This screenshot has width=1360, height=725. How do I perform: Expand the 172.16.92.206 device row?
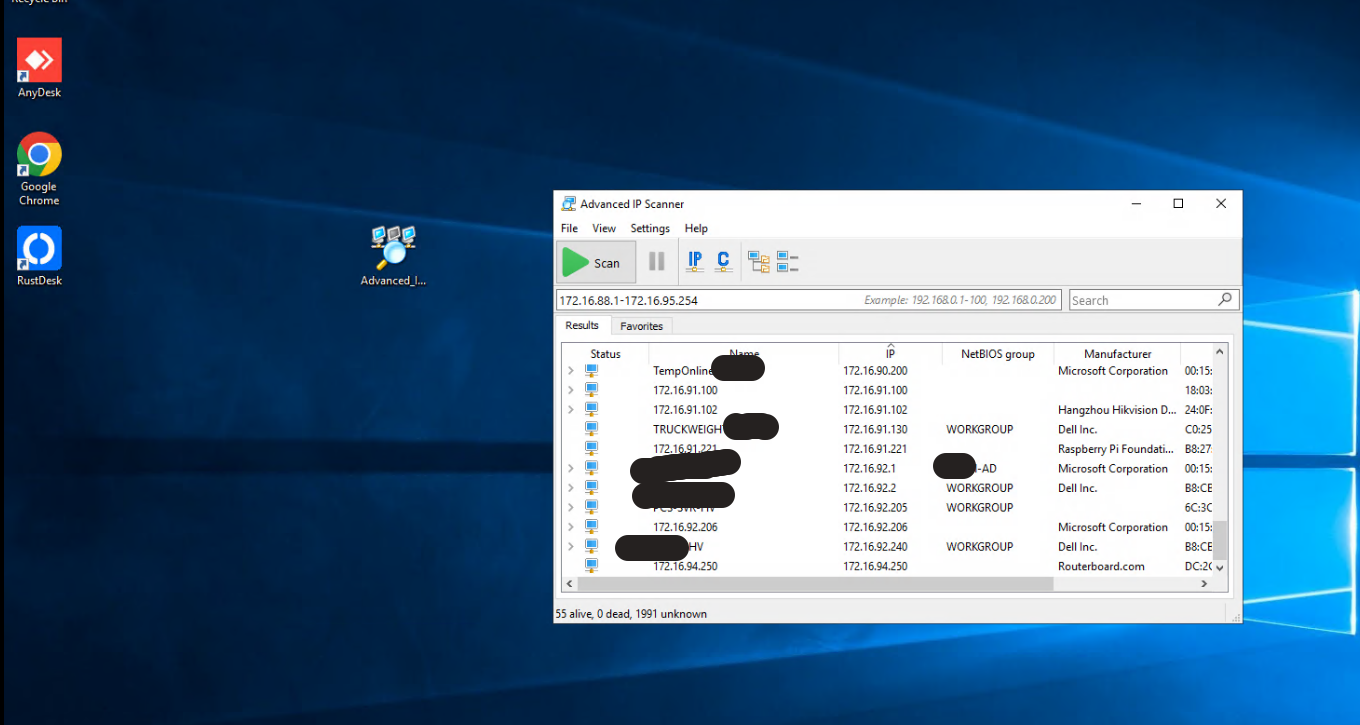(x=571, y=527)
